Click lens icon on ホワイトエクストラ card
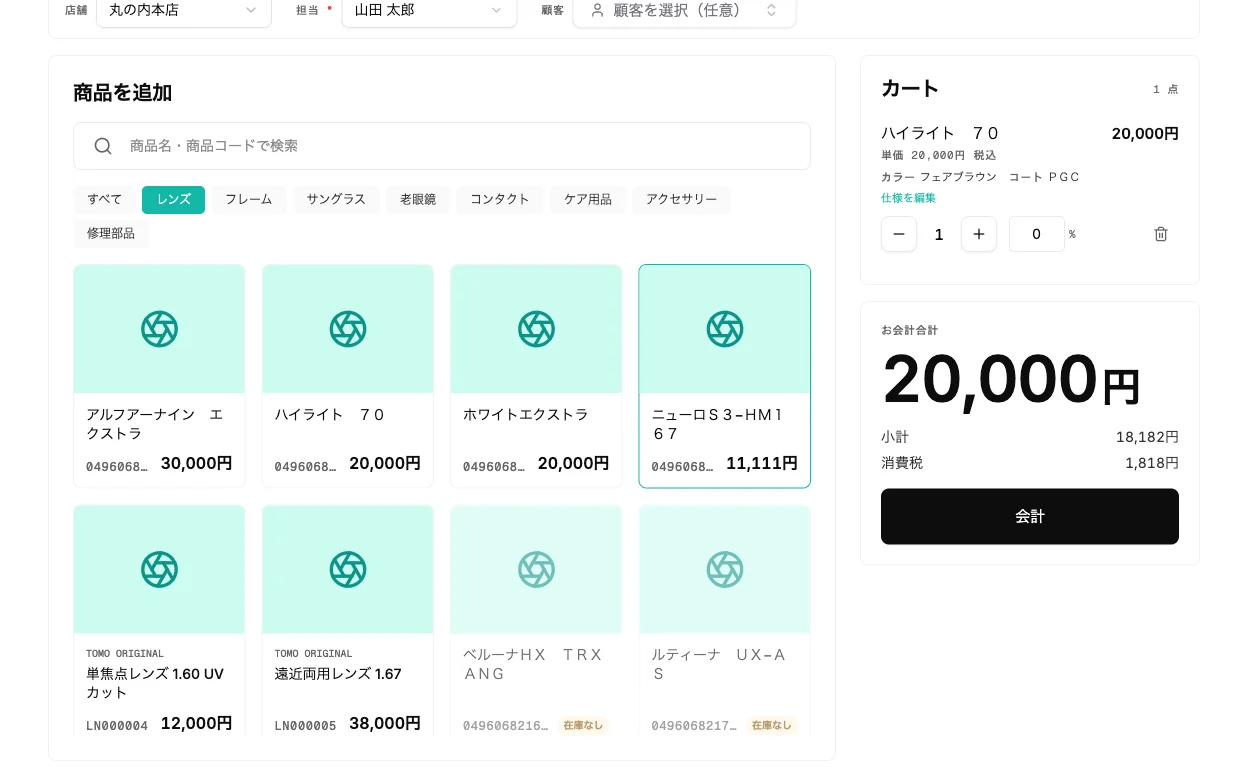Screen dimensions: 1248x780 pos(536,329)
